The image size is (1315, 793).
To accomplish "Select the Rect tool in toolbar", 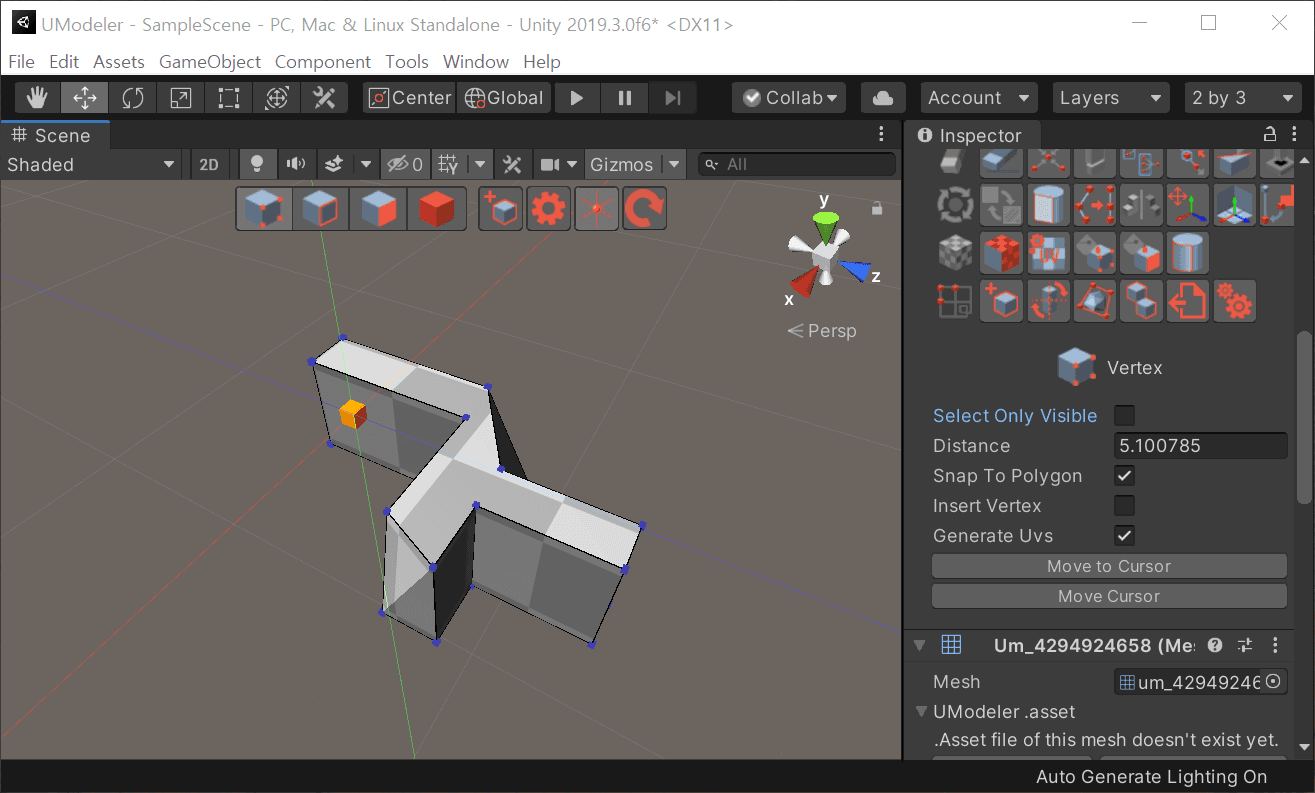I will pos(229,98).
